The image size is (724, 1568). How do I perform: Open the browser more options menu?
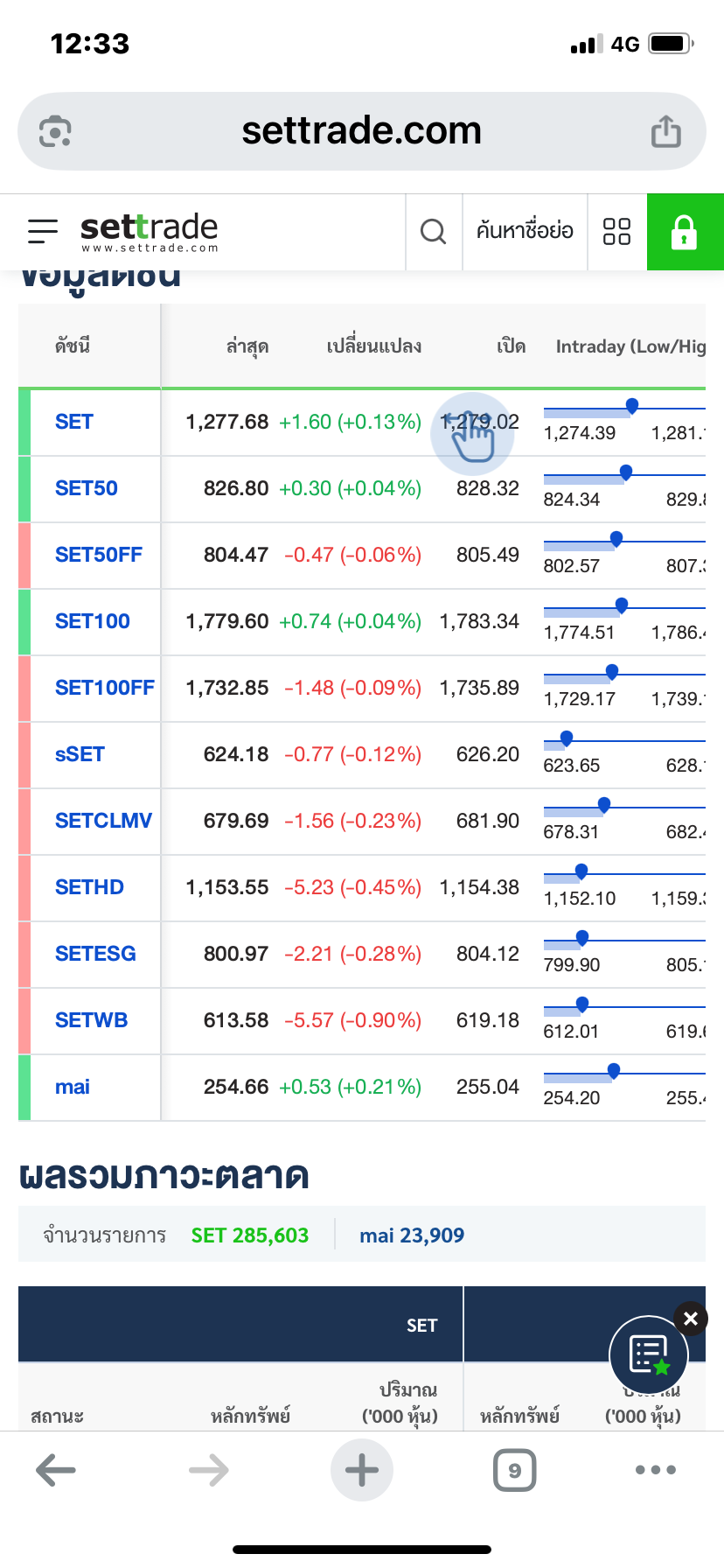tap(656, 1470)
